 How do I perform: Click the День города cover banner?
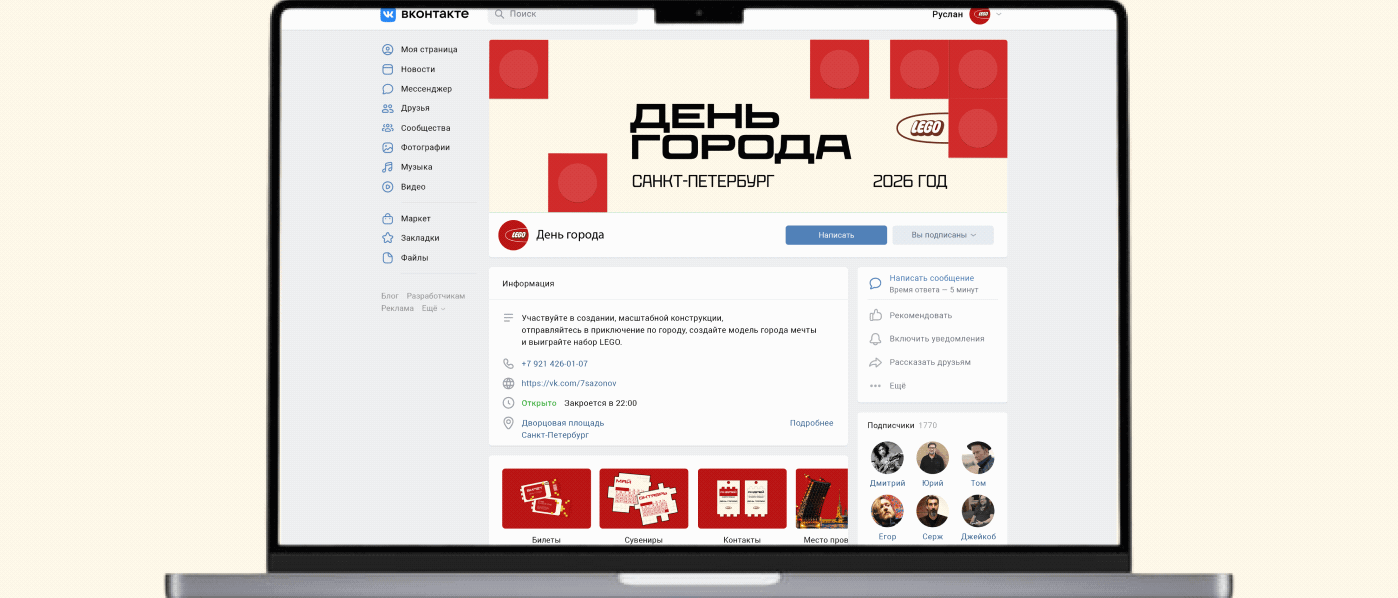pyautogui.click(x=748, y=126)
